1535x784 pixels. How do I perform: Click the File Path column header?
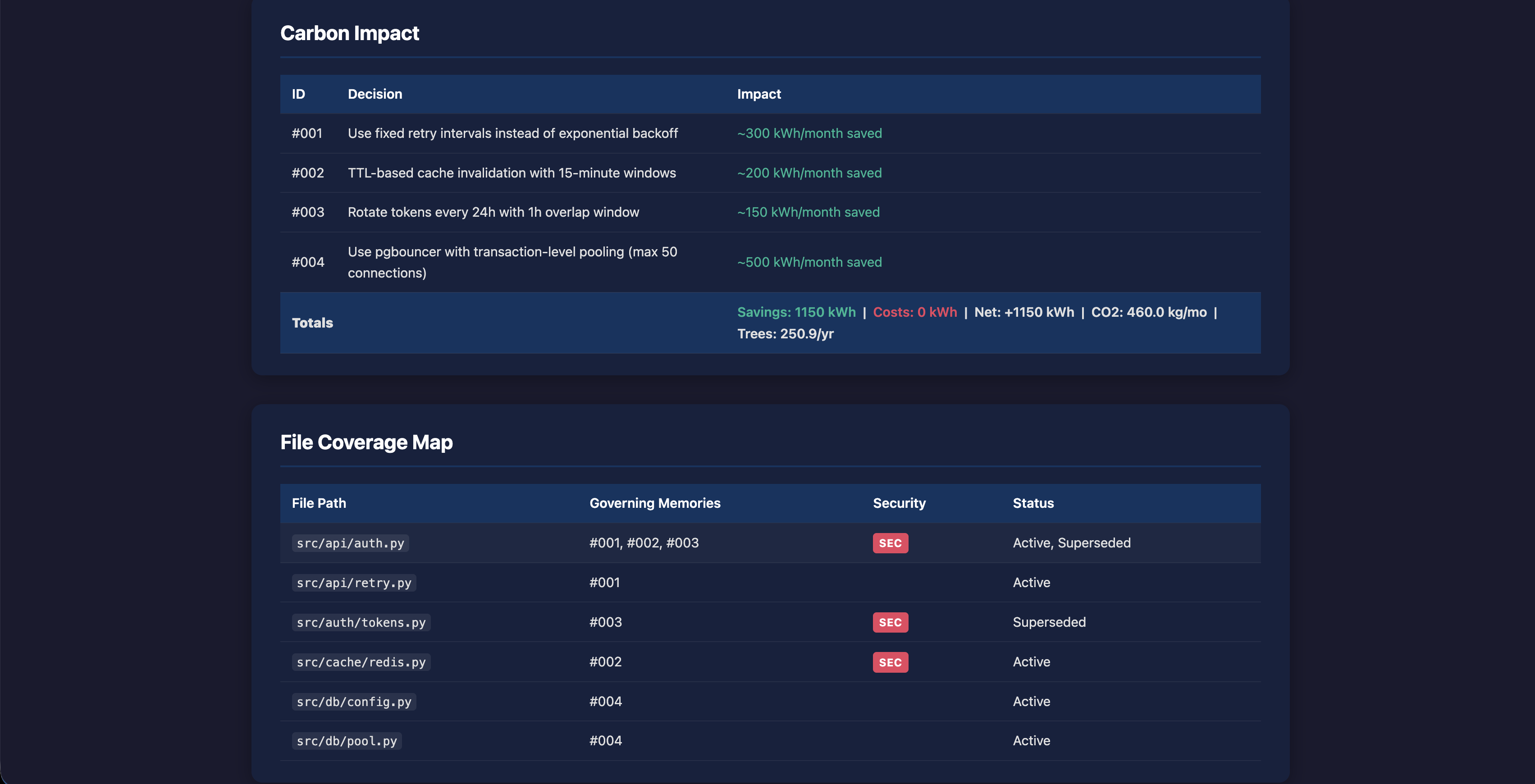point(319,503)
